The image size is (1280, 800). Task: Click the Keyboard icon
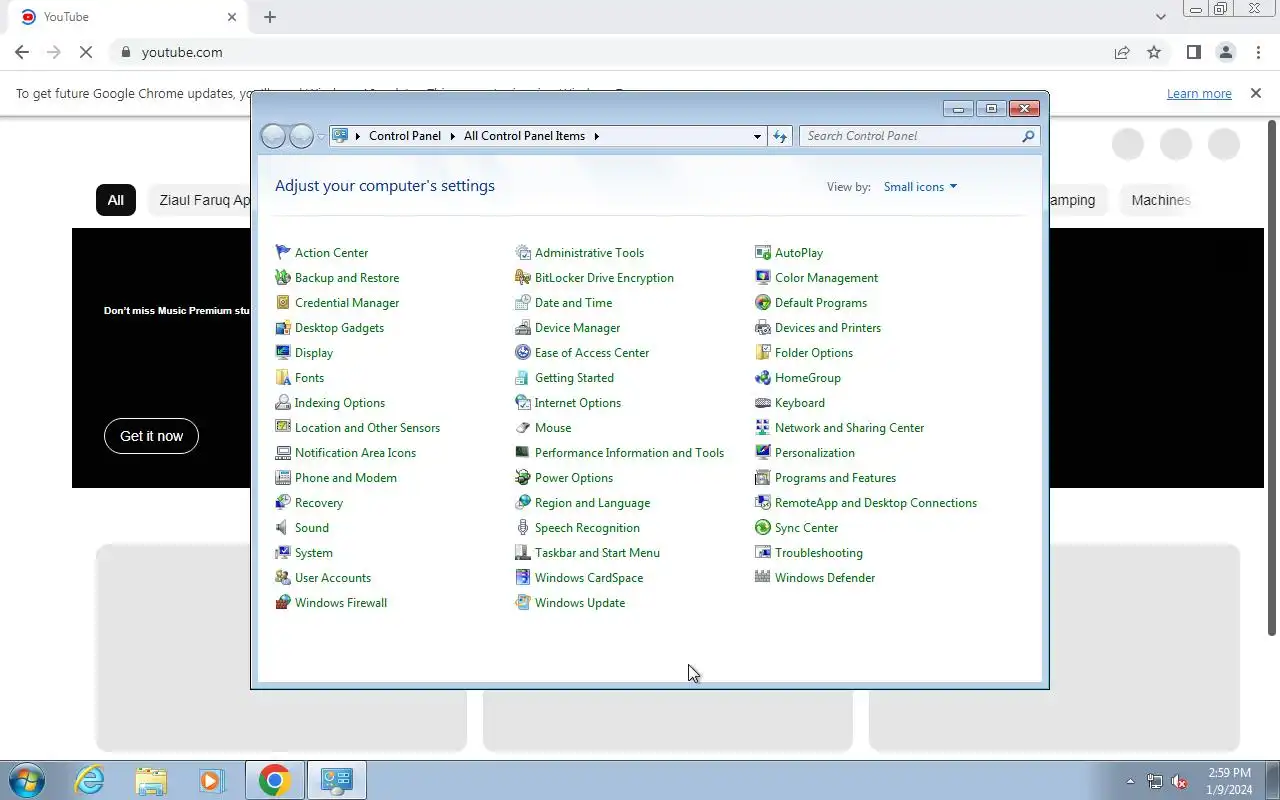coord(763,403)
